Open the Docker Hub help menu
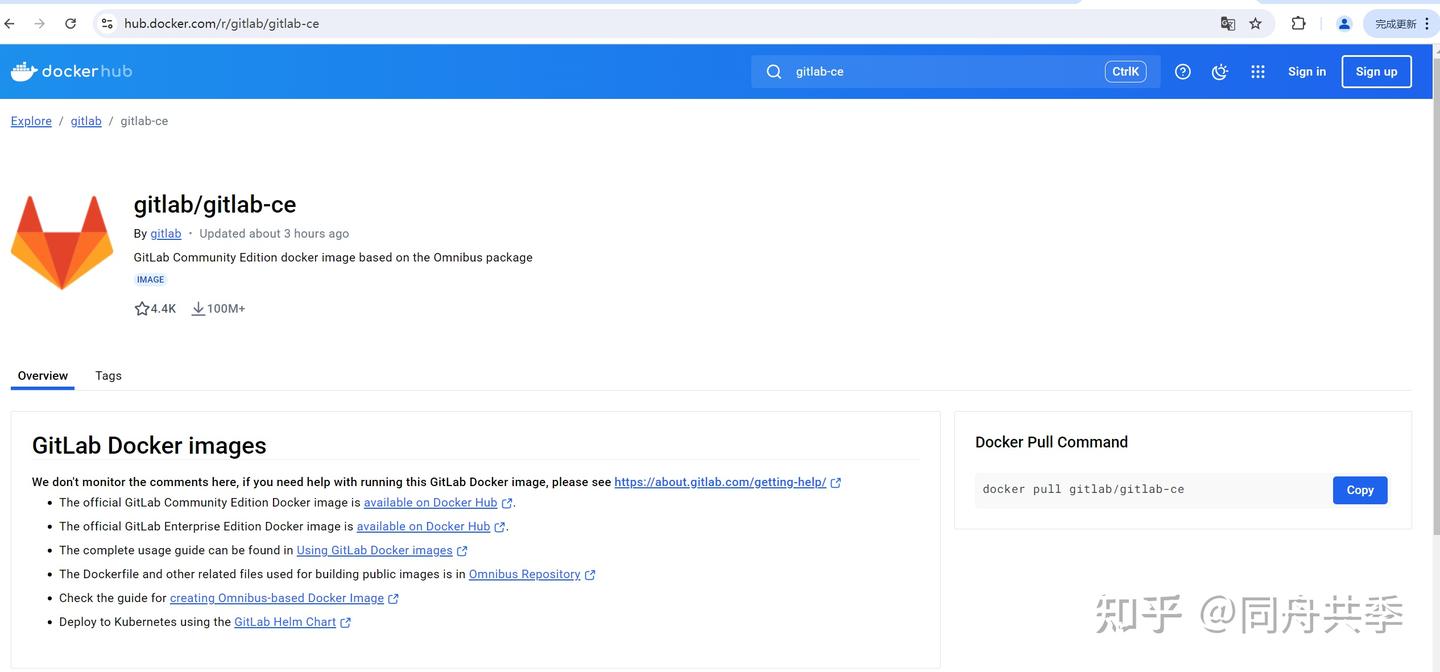1440x672 pixels. [x=1182, y=71]
